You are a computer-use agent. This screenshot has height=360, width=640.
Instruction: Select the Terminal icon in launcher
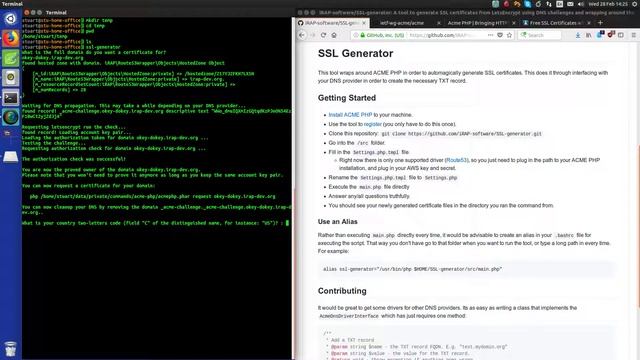(11, 97)
